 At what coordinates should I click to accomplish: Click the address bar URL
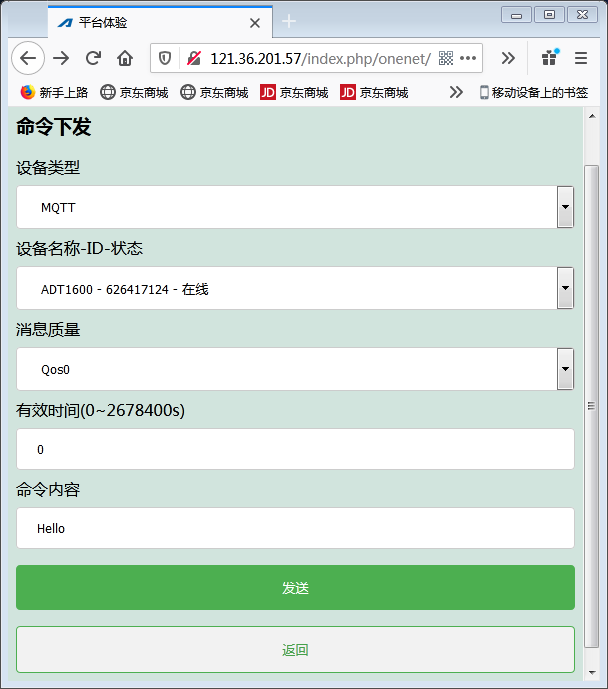coord(320,58)
